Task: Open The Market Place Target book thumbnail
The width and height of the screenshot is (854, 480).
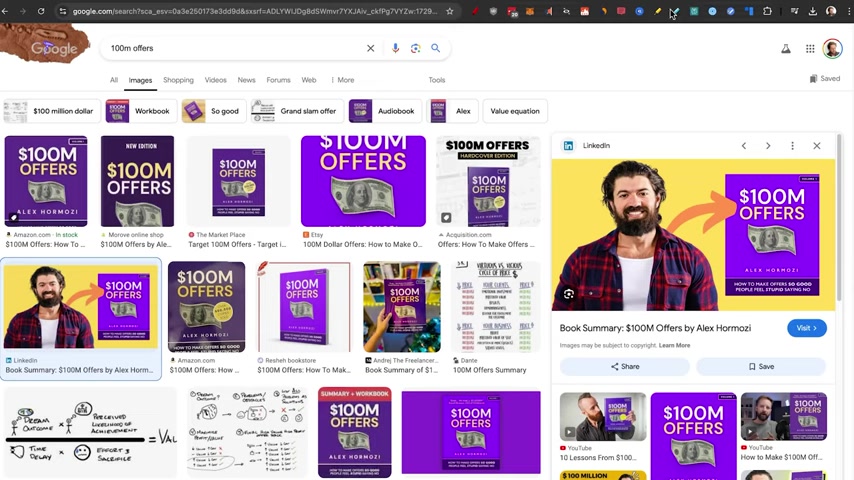Action: (239, 181)
